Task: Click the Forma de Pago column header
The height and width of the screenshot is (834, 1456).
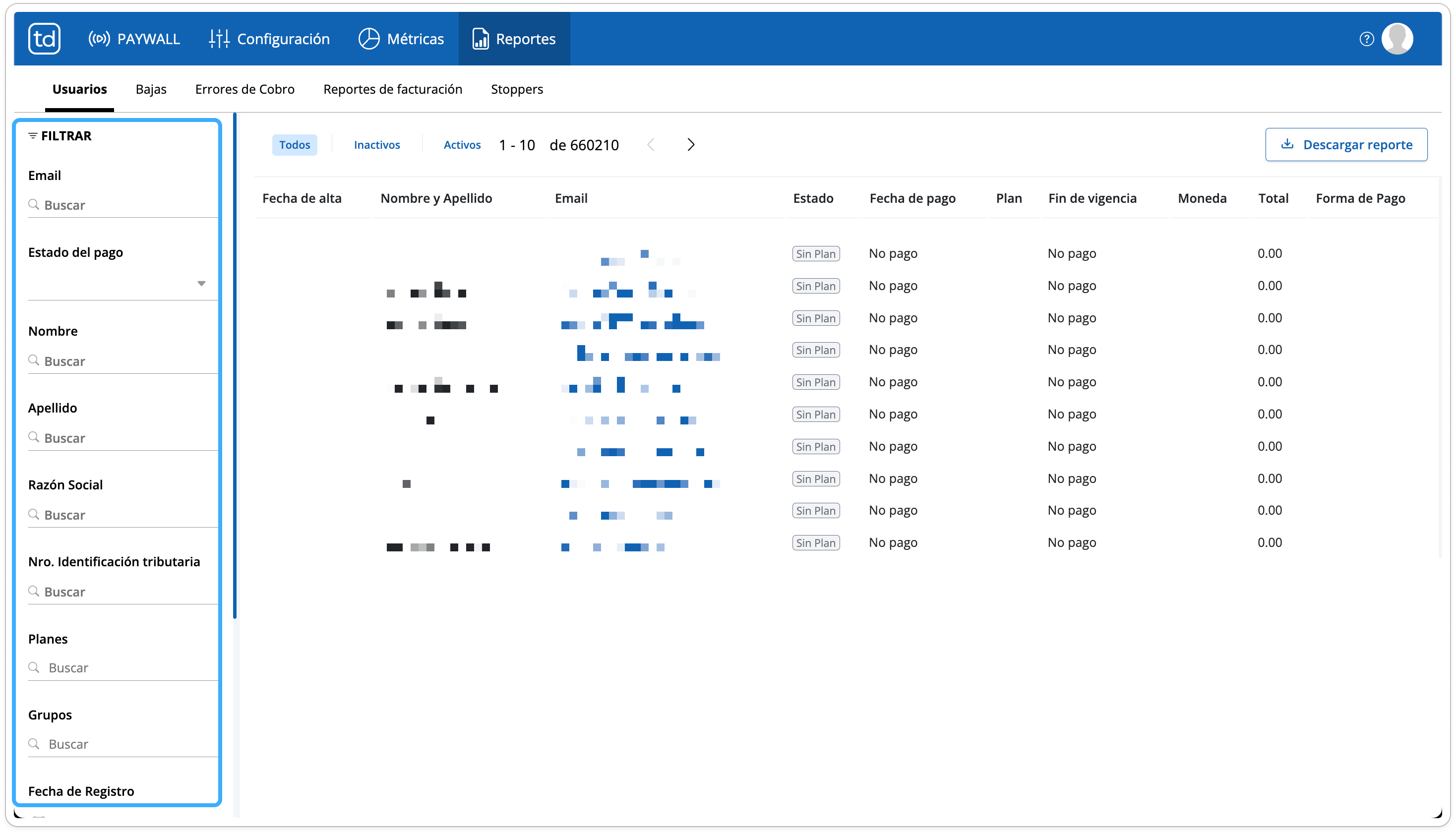Action: click(1360, 198)
